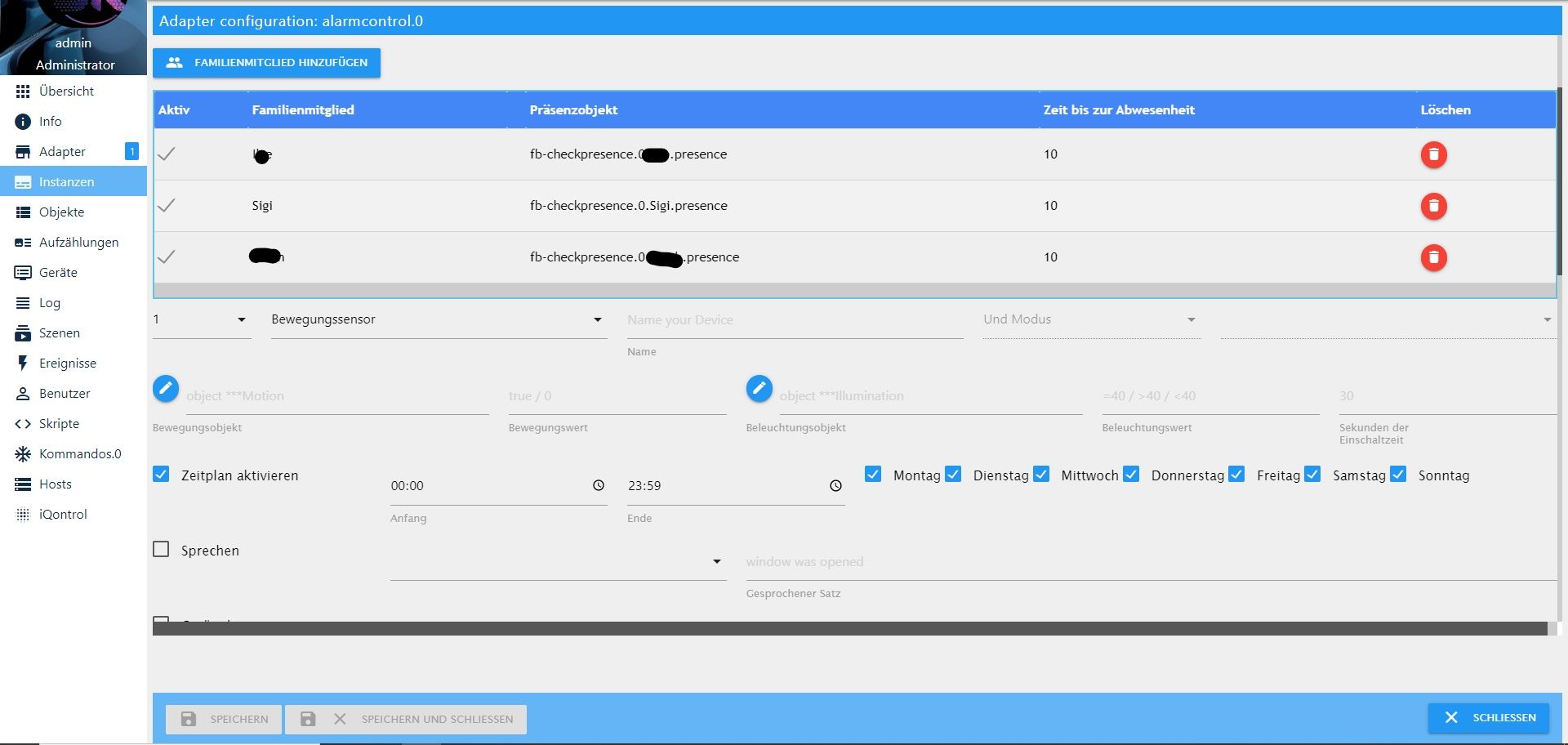Open clock picker for Ende time
This screenshot has height=745, width=1568.
coord(835,485)
